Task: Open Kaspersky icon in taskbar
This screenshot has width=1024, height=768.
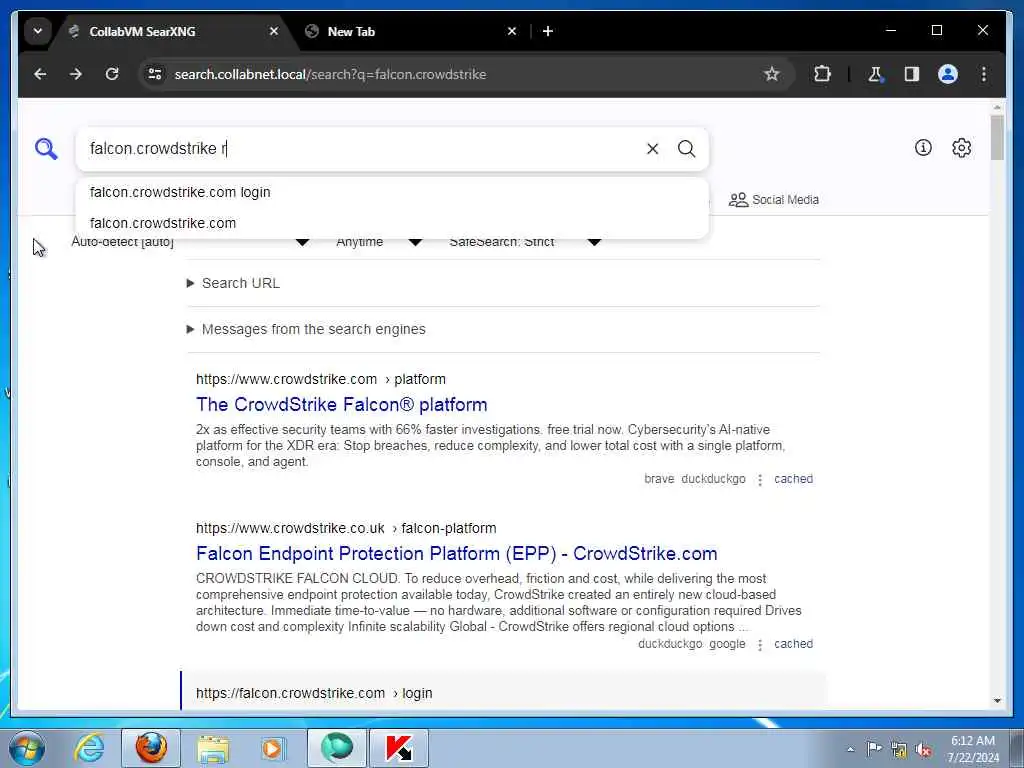Action: click(399, 748)
